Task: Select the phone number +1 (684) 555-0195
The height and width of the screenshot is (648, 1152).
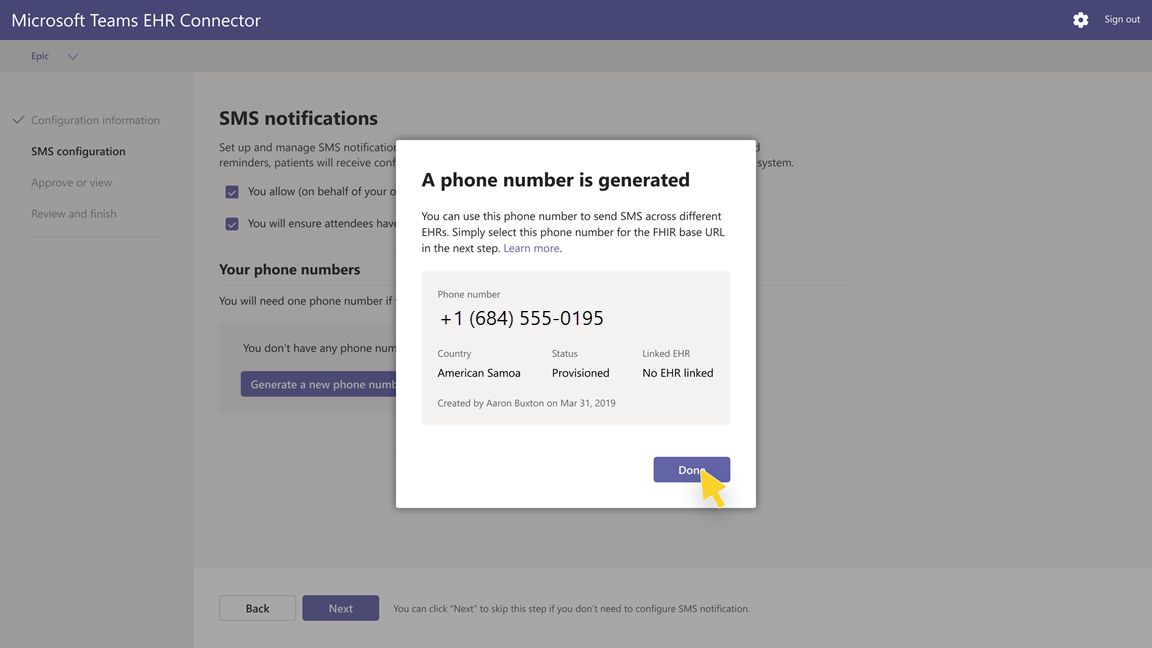Action: coord(522,318)
